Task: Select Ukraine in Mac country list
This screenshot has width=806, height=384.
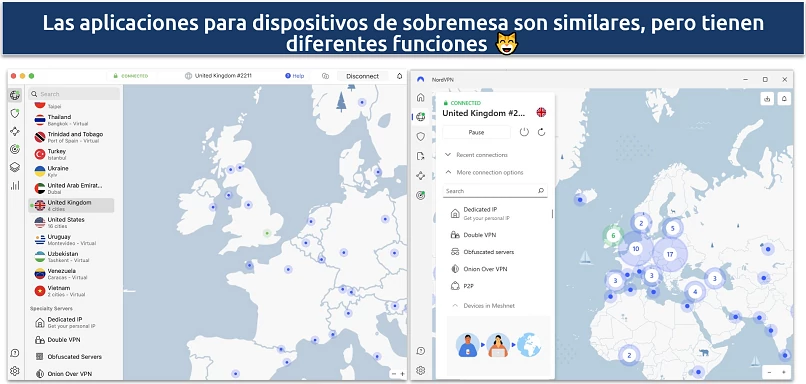Action: 71,171
